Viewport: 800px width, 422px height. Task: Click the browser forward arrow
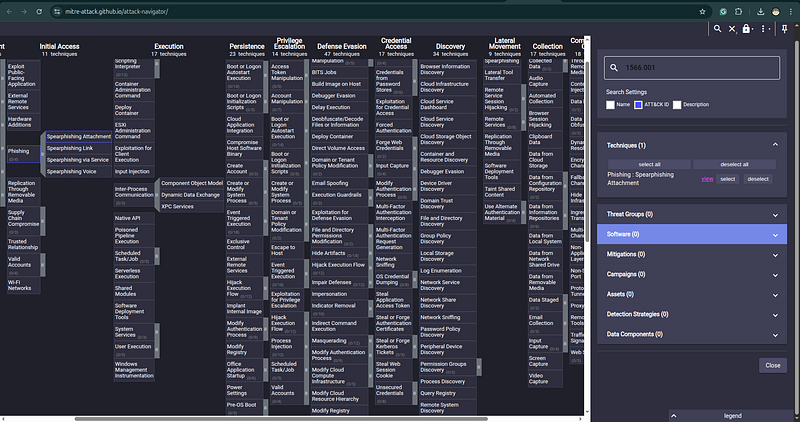24,11
